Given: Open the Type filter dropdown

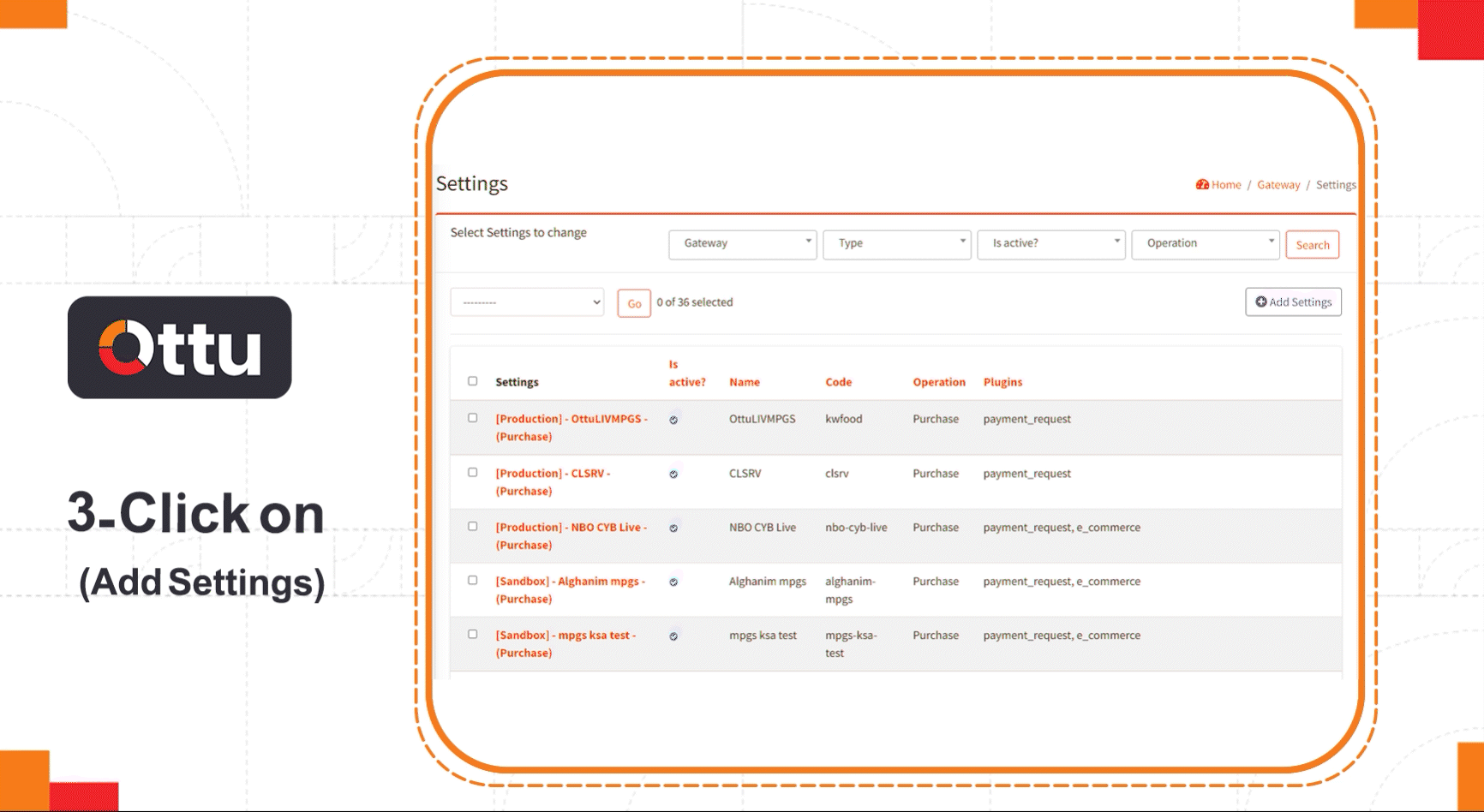Looking at the screenshot, I should [x=897, y=244].
